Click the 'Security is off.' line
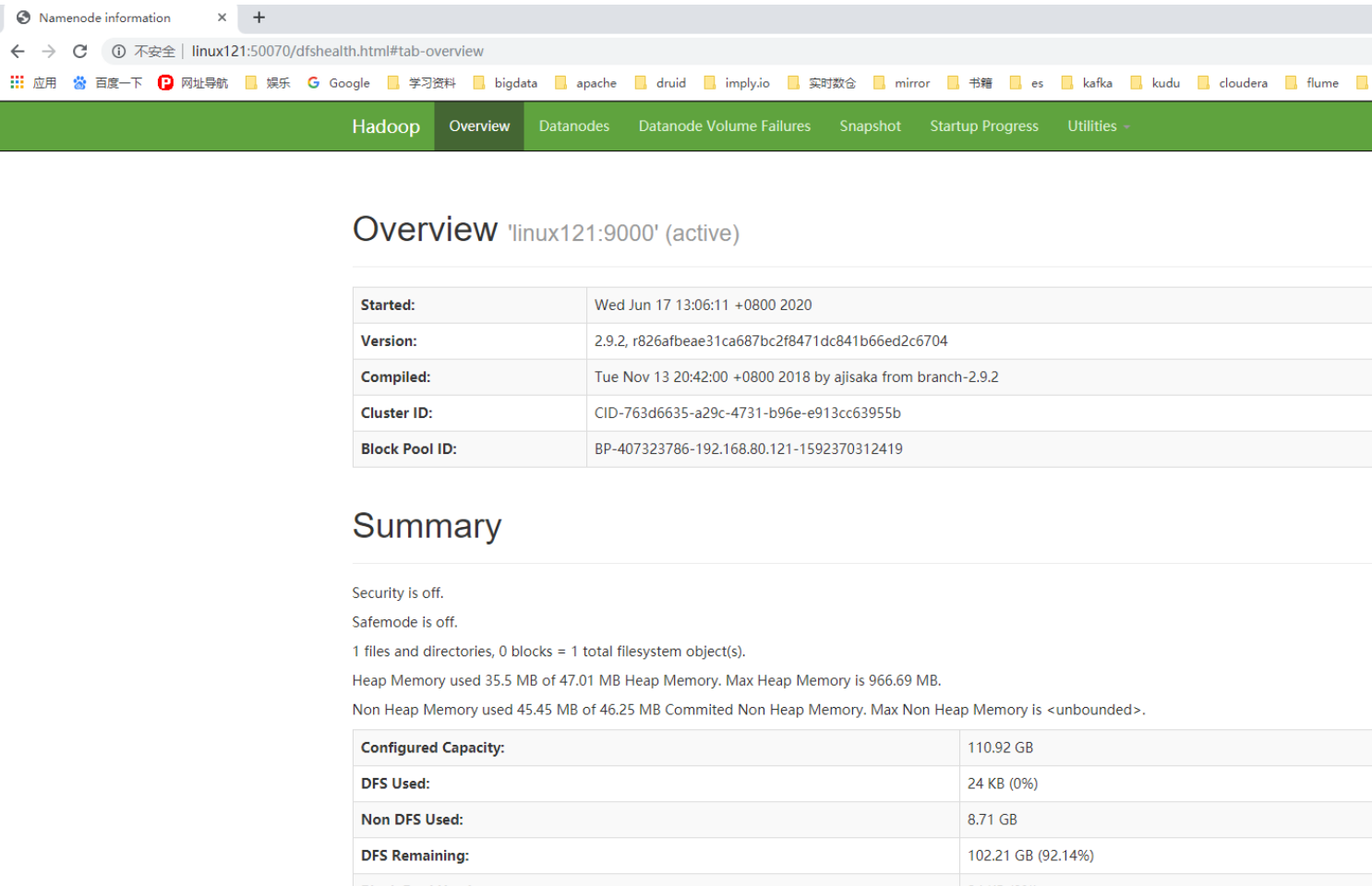The height and width of the screenshot is (886, 1372). pyautogui.click(x=398, y=593)
